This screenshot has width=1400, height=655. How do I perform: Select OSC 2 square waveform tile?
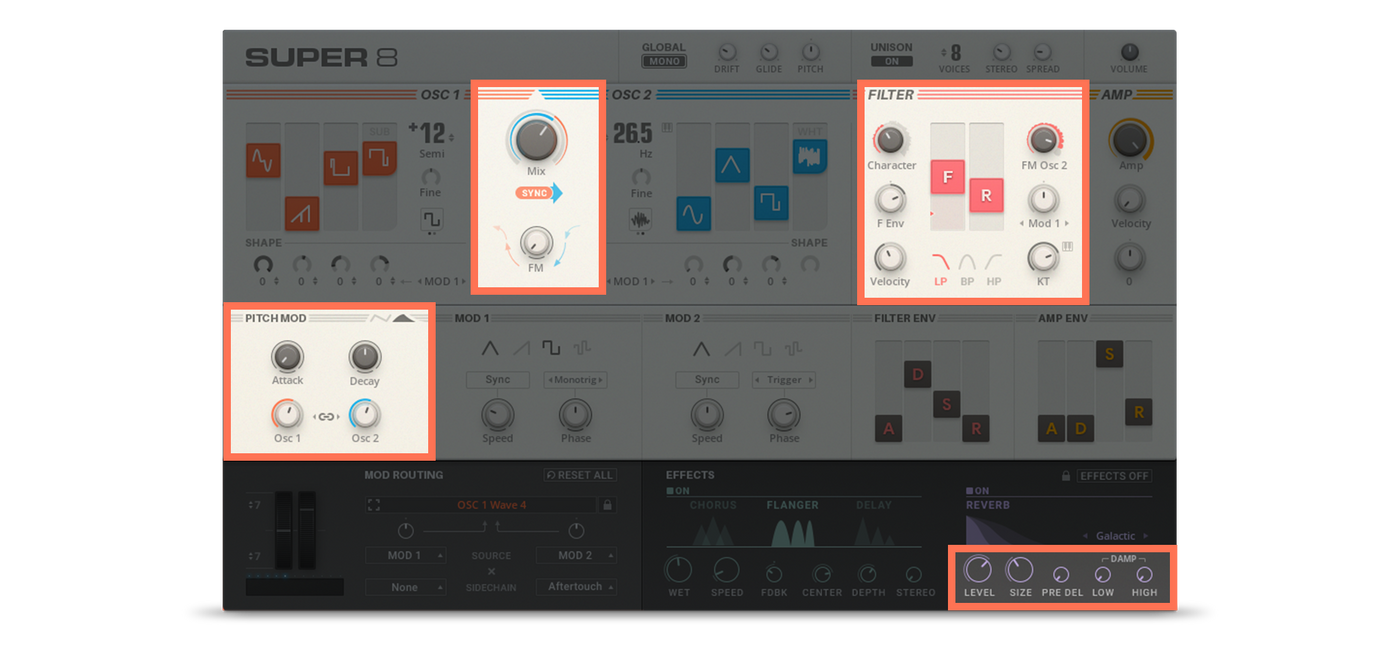(x=771, y=203)
